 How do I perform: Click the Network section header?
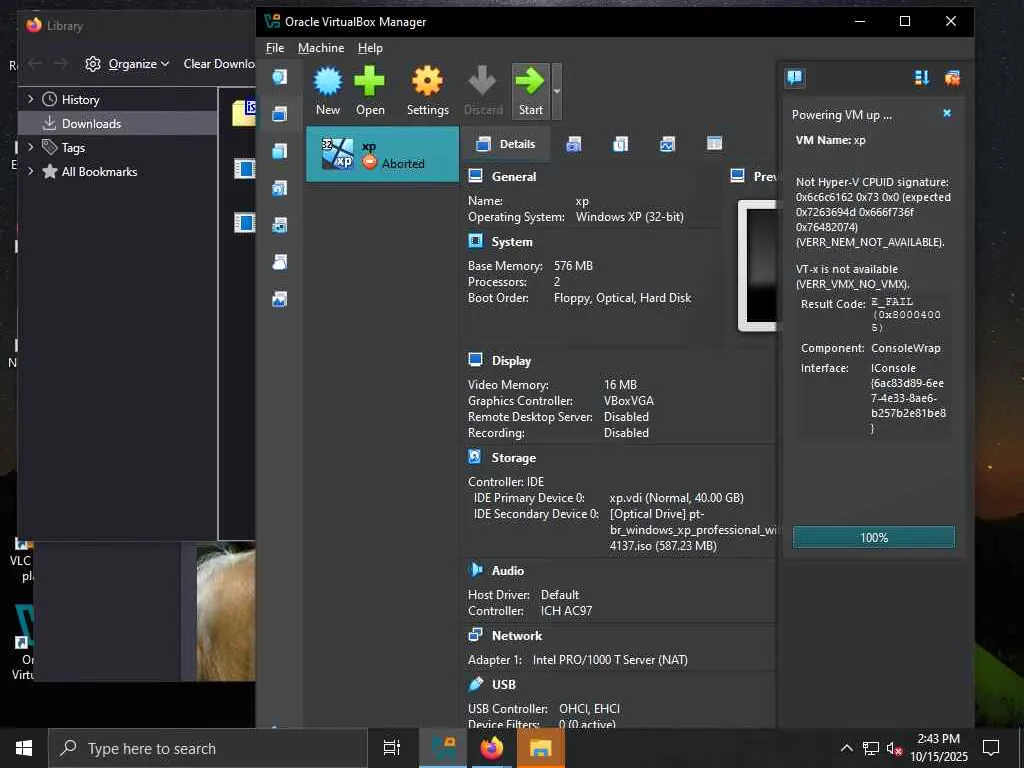(517, 635)
